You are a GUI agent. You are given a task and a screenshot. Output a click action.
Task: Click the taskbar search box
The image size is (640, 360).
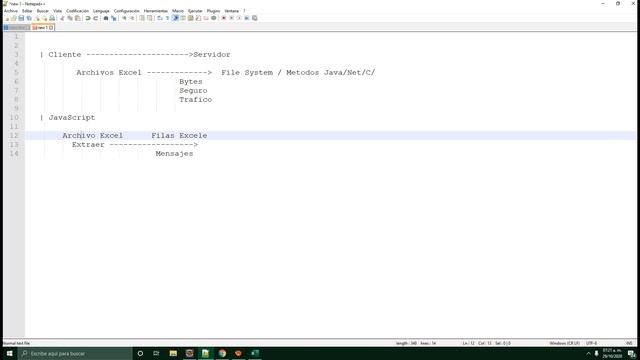tap(75, 353)
